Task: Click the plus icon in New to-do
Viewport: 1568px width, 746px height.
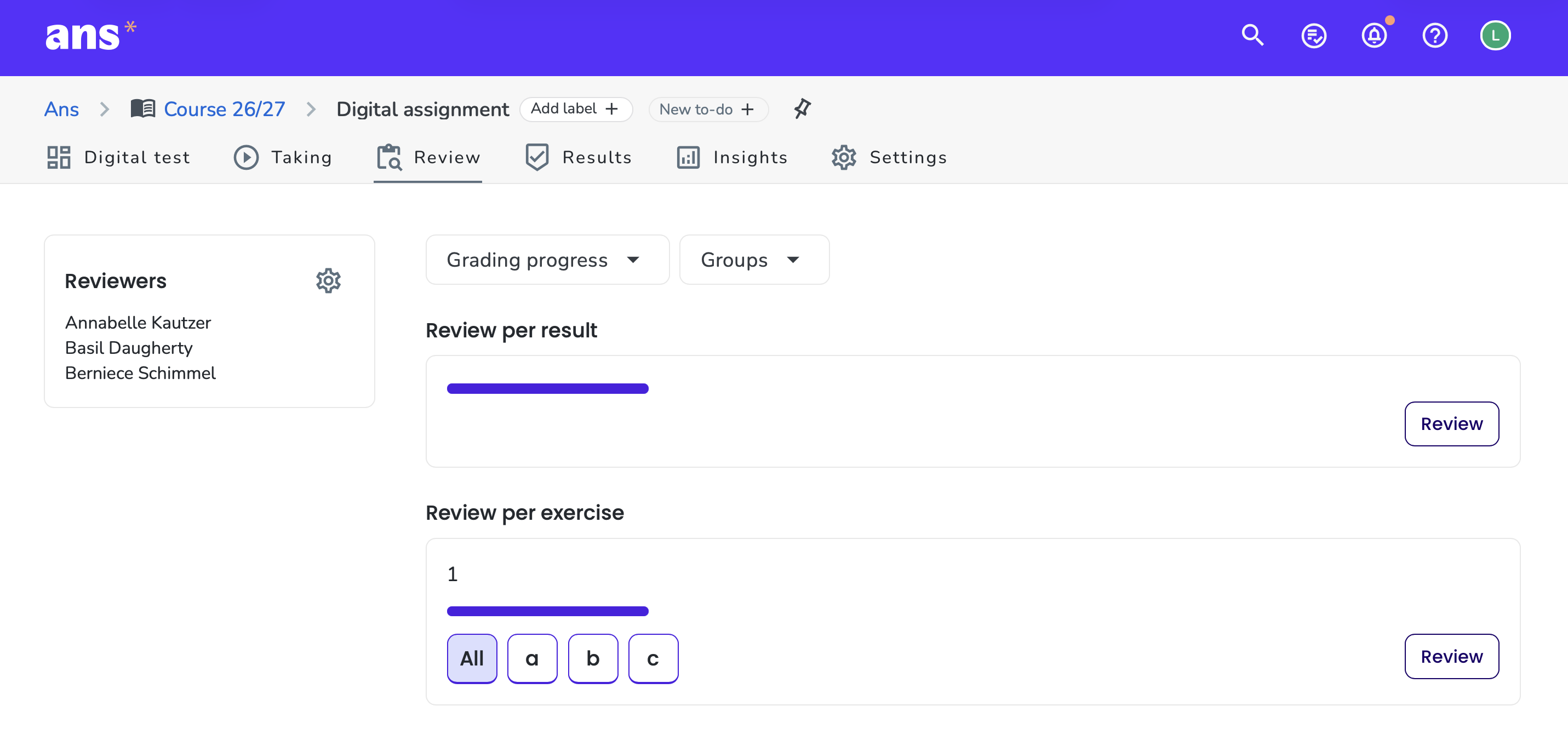Action: pos(747,109)
